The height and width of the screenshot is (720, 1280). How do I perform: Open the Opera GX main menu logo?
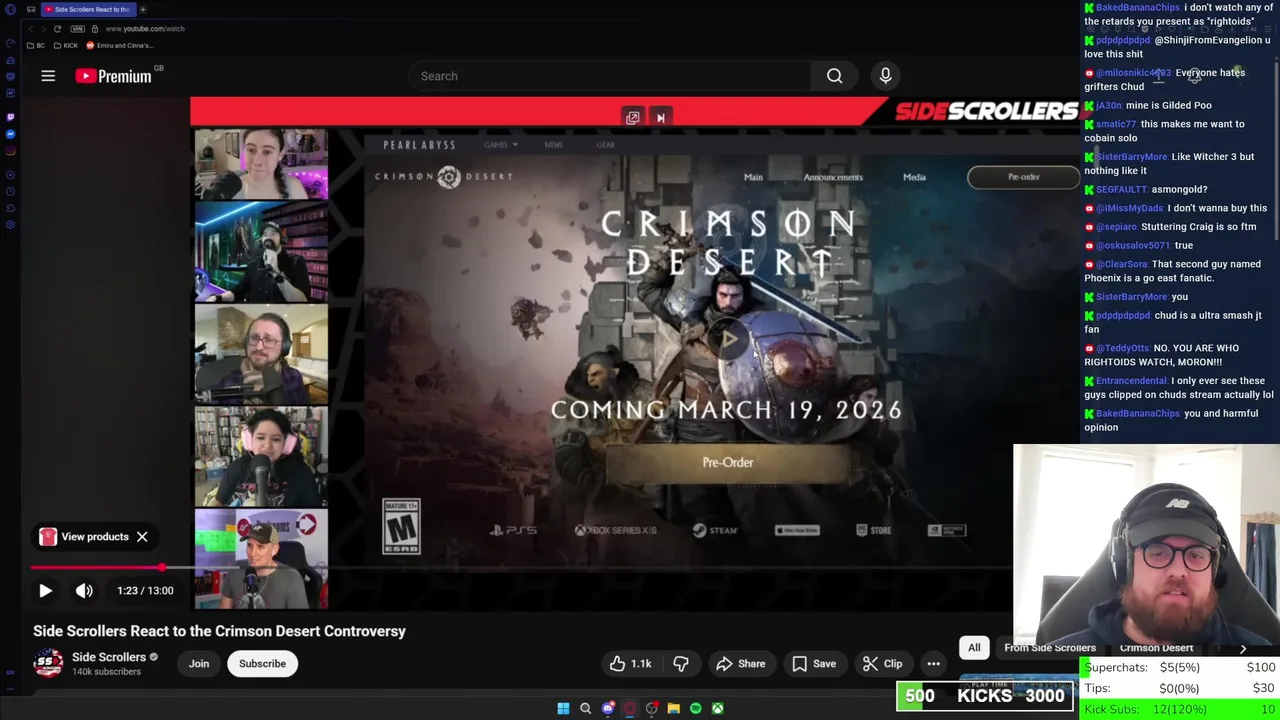[10, 9]
